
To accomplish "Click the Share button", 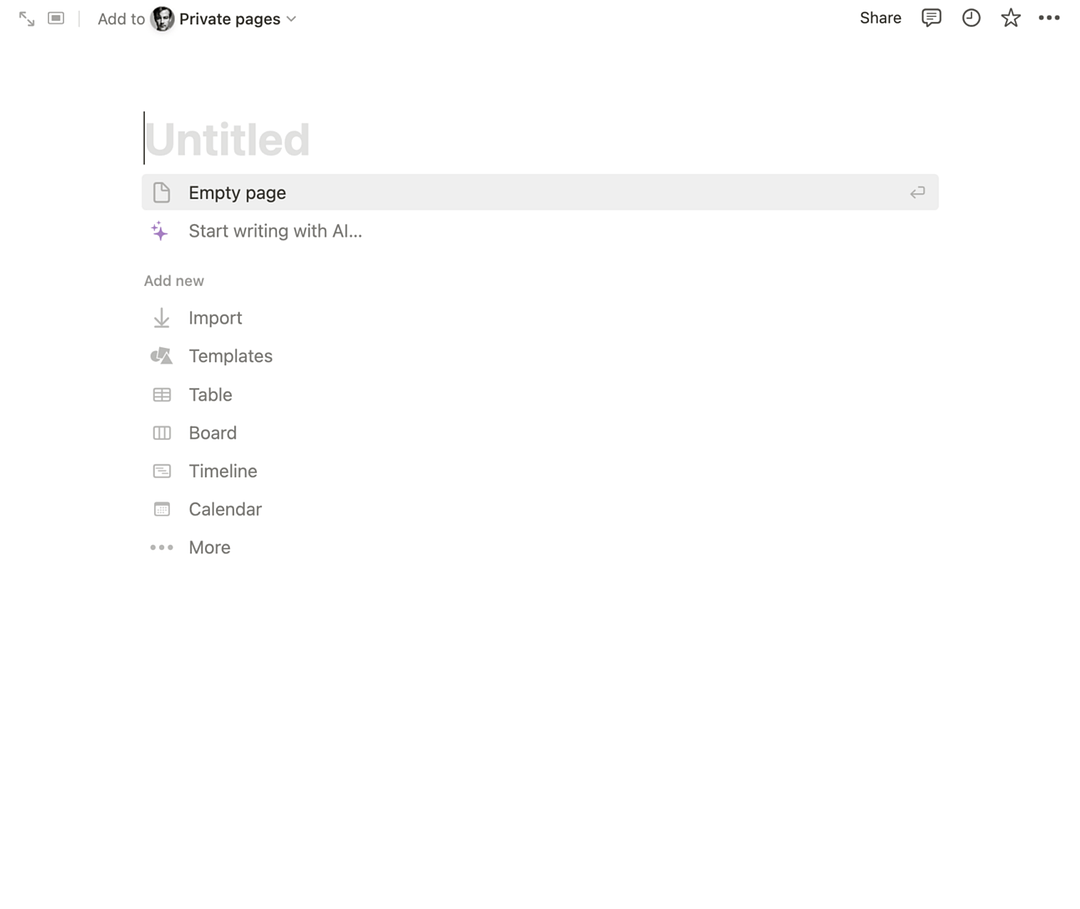I will click(880, 18).
